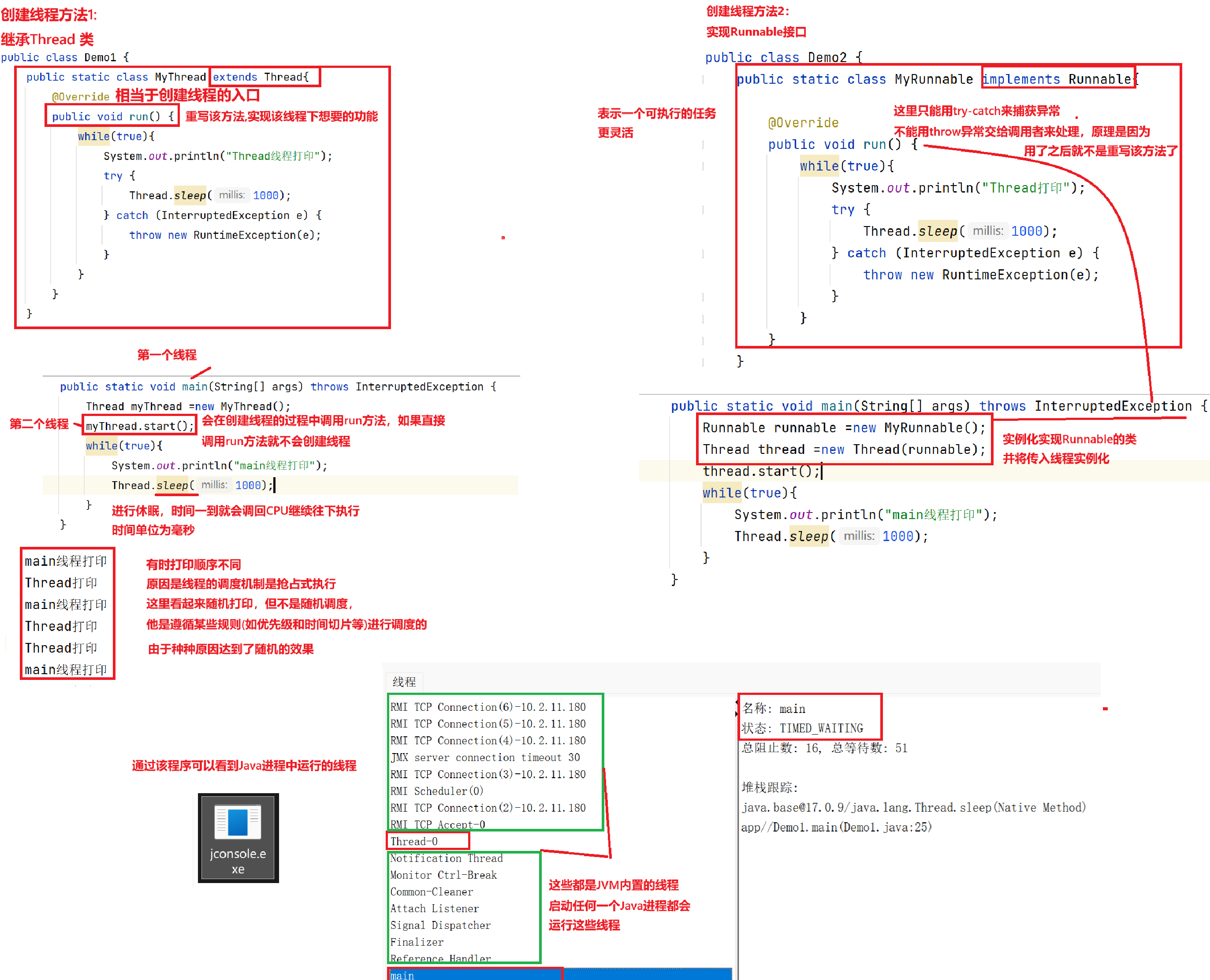Switch to the 线程 tab
Screen dimensions: 1210x980
point(404,681)
